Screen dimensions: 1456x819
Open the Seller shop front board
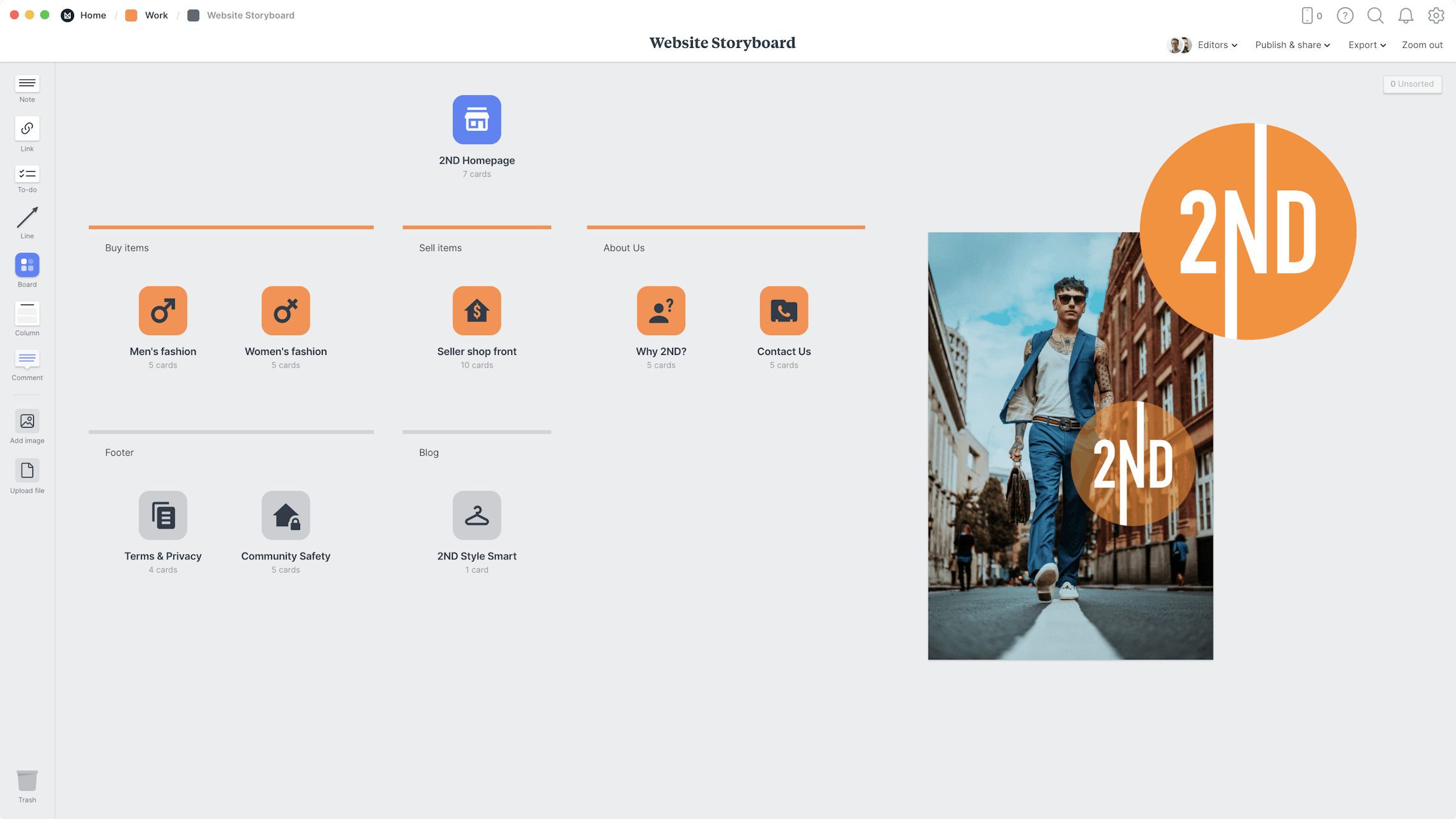476,311
